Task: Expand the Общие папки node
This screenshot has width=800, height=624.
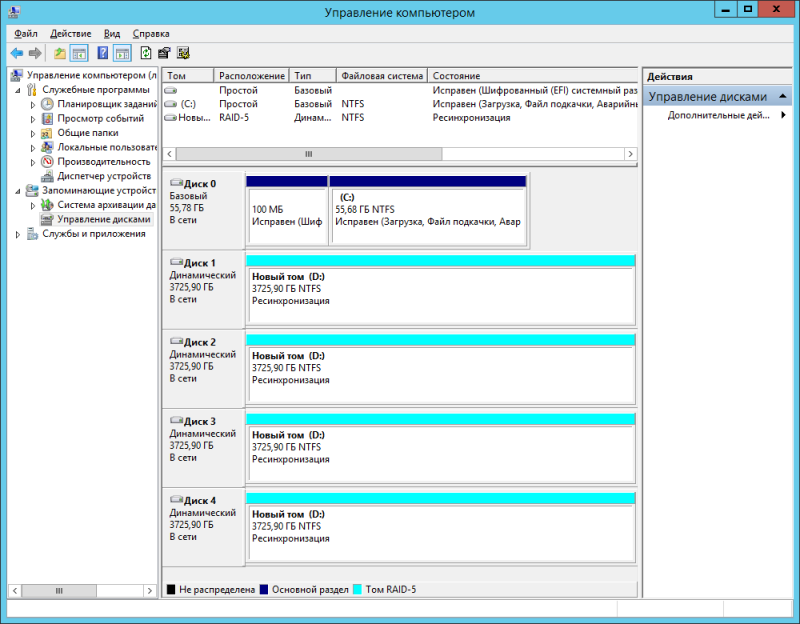Action: tap(33, 133)
